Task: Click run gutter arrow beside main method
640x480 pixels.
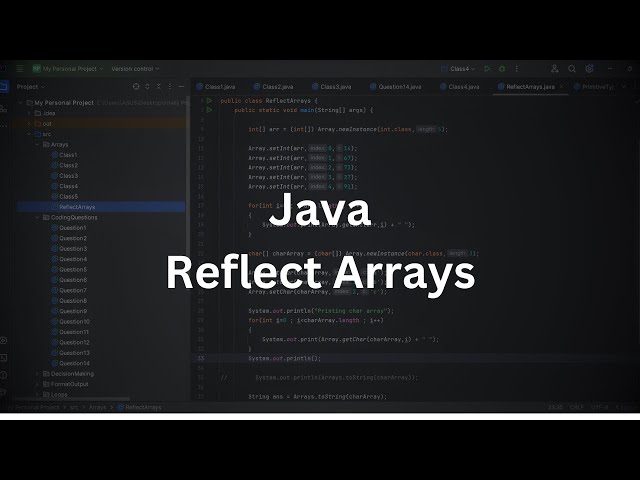Action: tap(209, 110)
